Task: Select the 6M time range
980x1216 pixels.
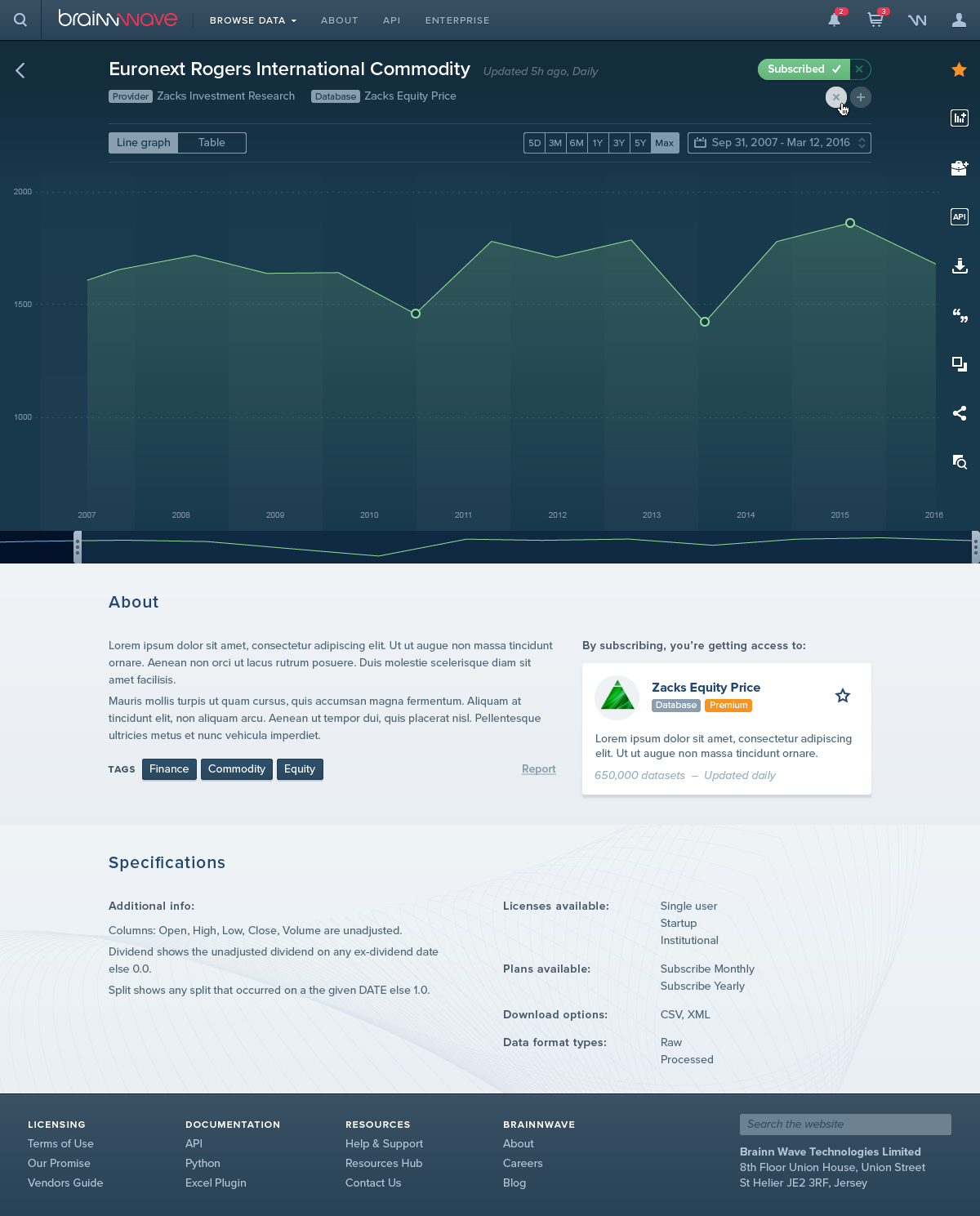Action: [577, 143]
